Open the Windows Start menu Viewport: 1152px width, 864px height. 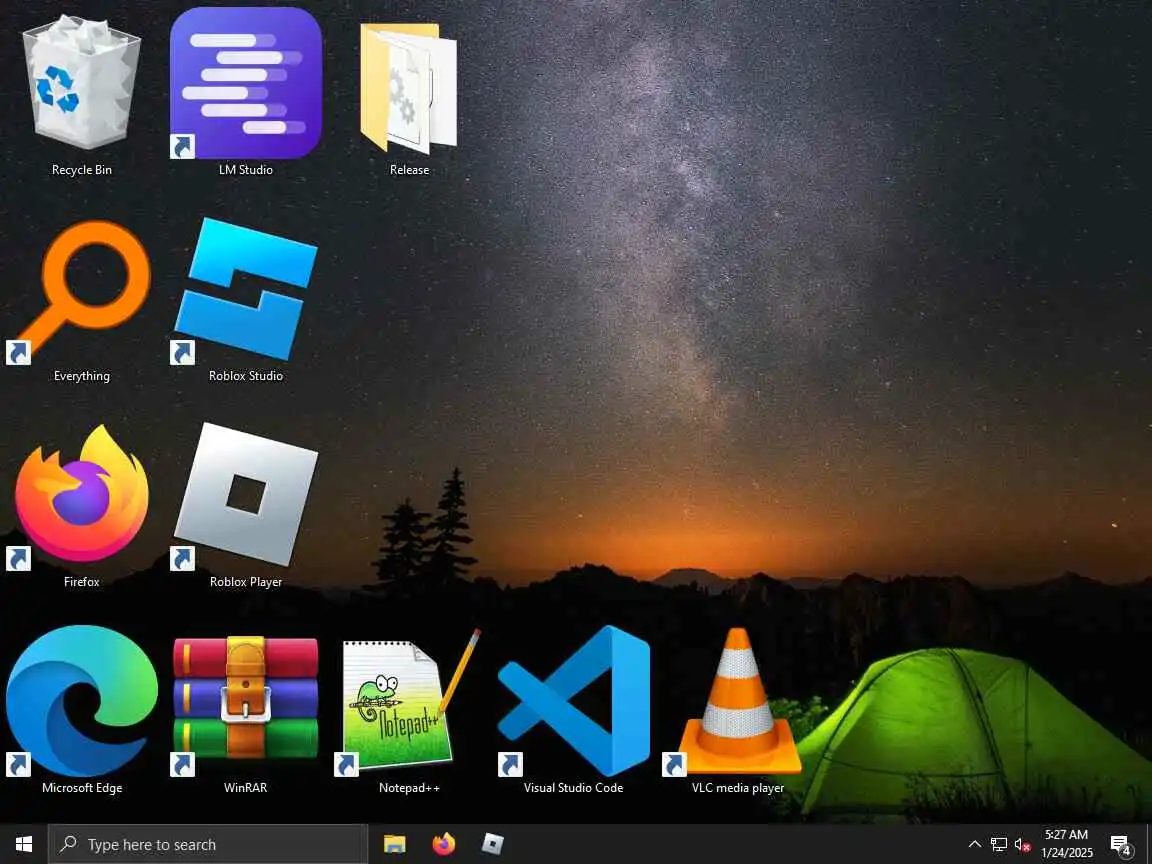[x=24, y=844]
